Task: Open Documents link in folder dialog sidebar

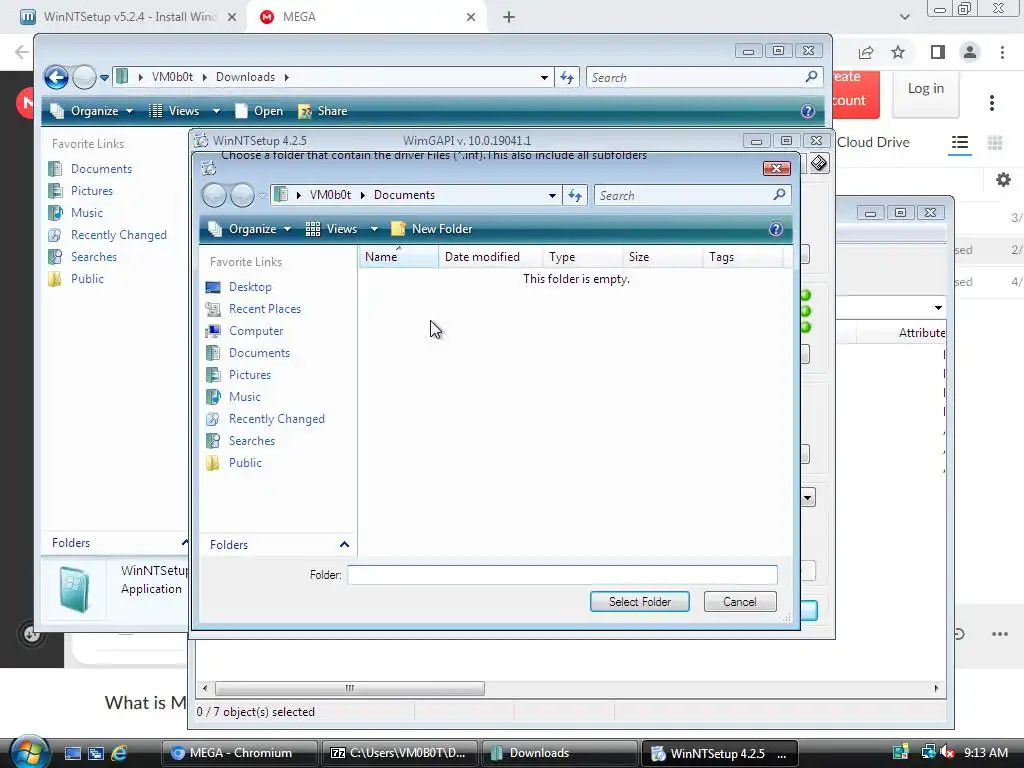Action: 259,353
